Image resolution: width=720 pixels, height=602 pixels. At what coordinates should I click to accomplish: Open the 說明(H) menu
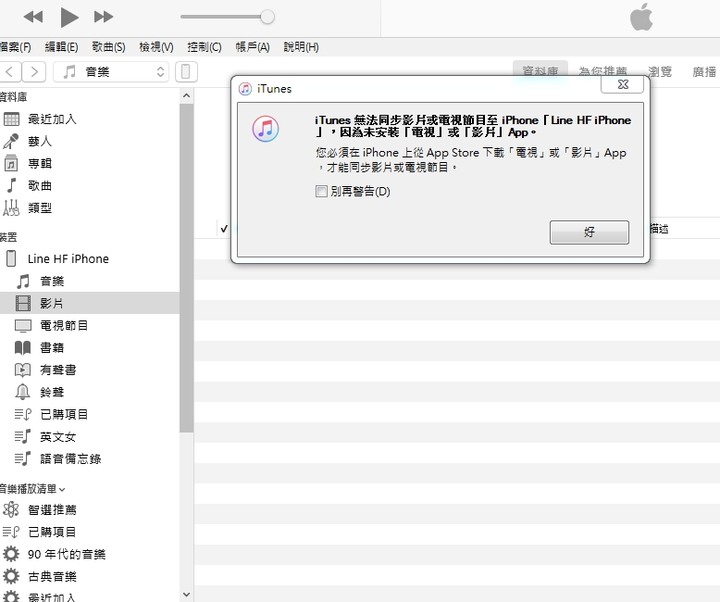click(301, 47)
